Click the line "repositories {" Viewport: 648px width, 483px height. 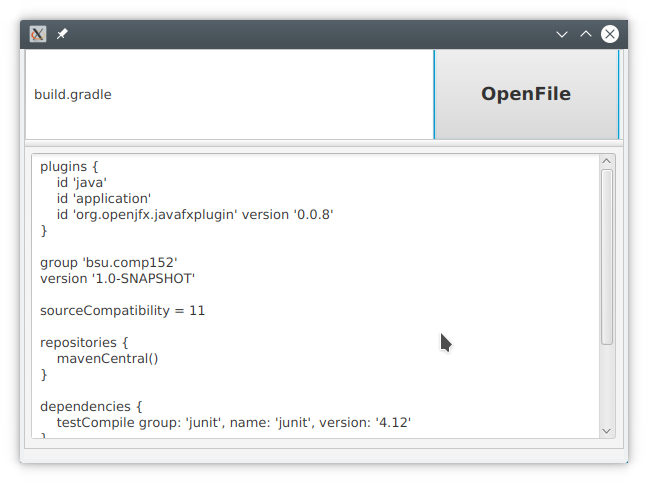pos(84,343)
